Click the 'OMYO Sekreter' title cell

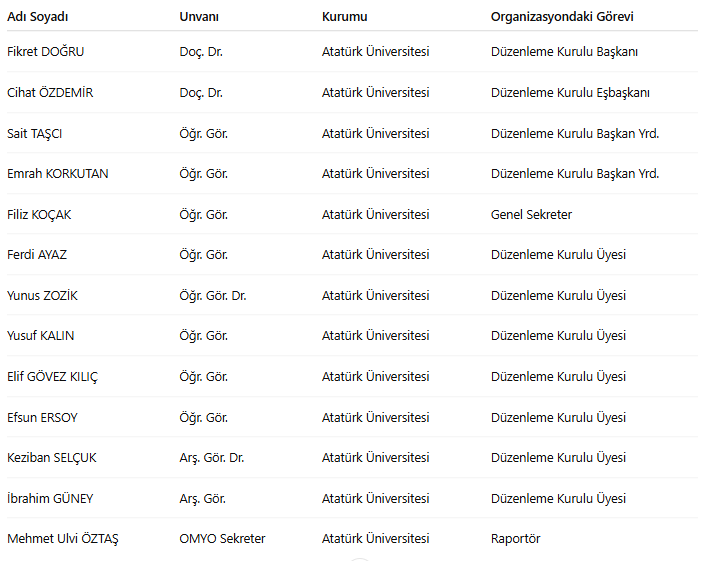click(222, 539)
